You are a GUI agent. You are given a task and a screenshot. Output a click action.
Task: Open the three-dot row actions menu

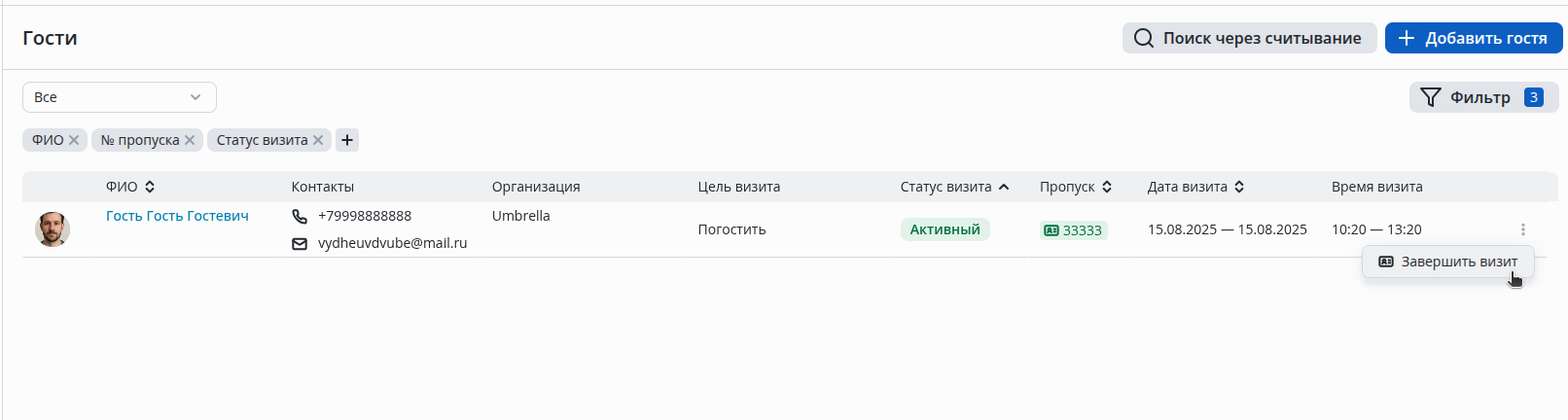[x=1522, y=229]
